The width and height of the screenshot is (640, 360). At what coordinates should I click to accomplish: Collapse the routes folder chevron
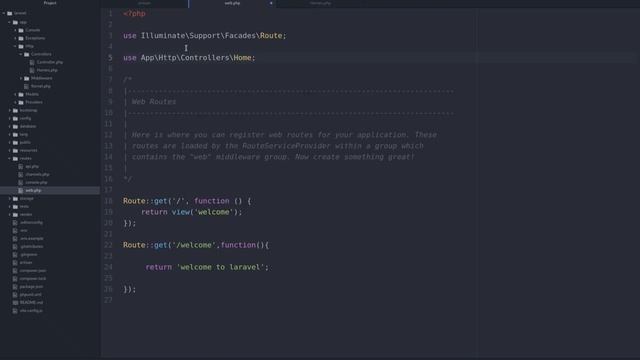(10, 158)
